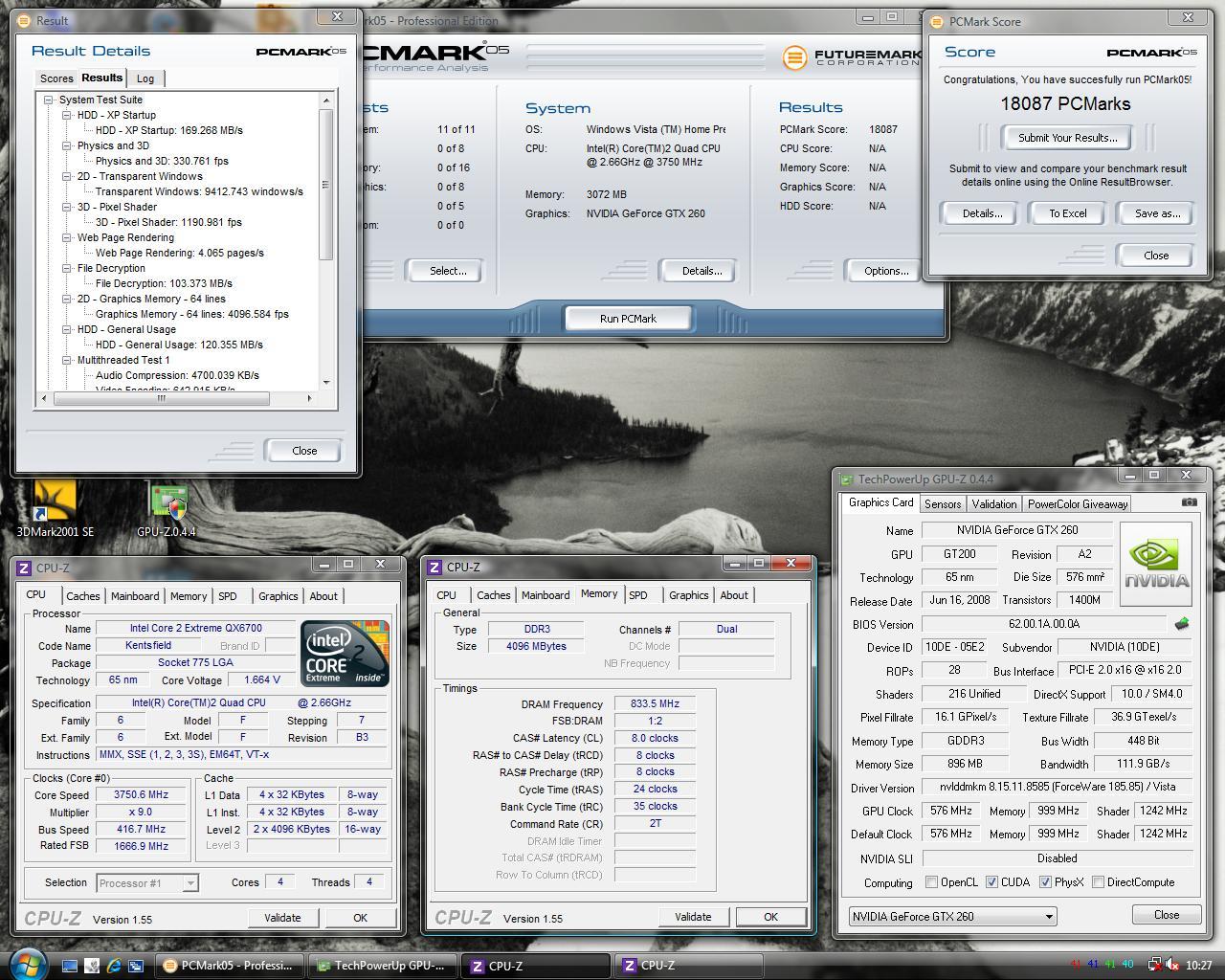Collapse the Physics and 3D node
This screenshot has width=1225, height=980.
pyautogui.click(x=67, y=145)
